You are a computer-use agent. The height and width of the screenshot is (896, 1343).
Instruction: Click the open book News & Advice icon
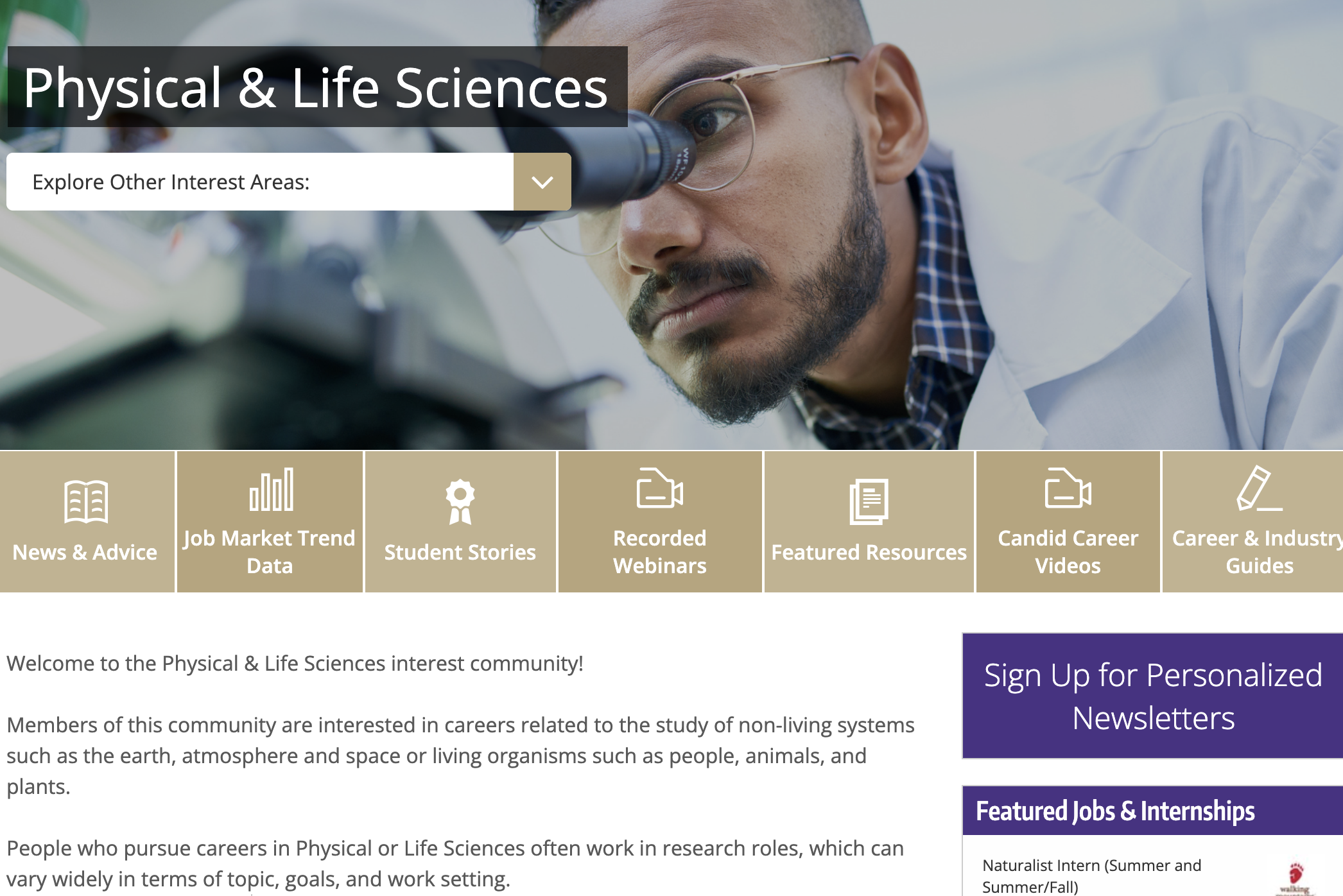click(x=86, y=501)
